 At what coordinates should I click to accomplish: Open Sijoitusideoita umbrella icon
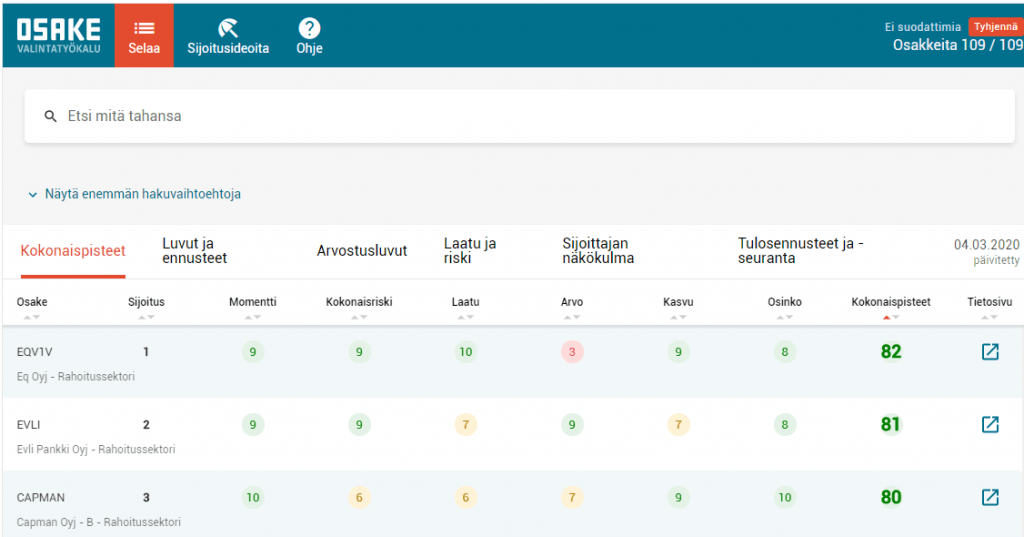[x=228, y=28]
